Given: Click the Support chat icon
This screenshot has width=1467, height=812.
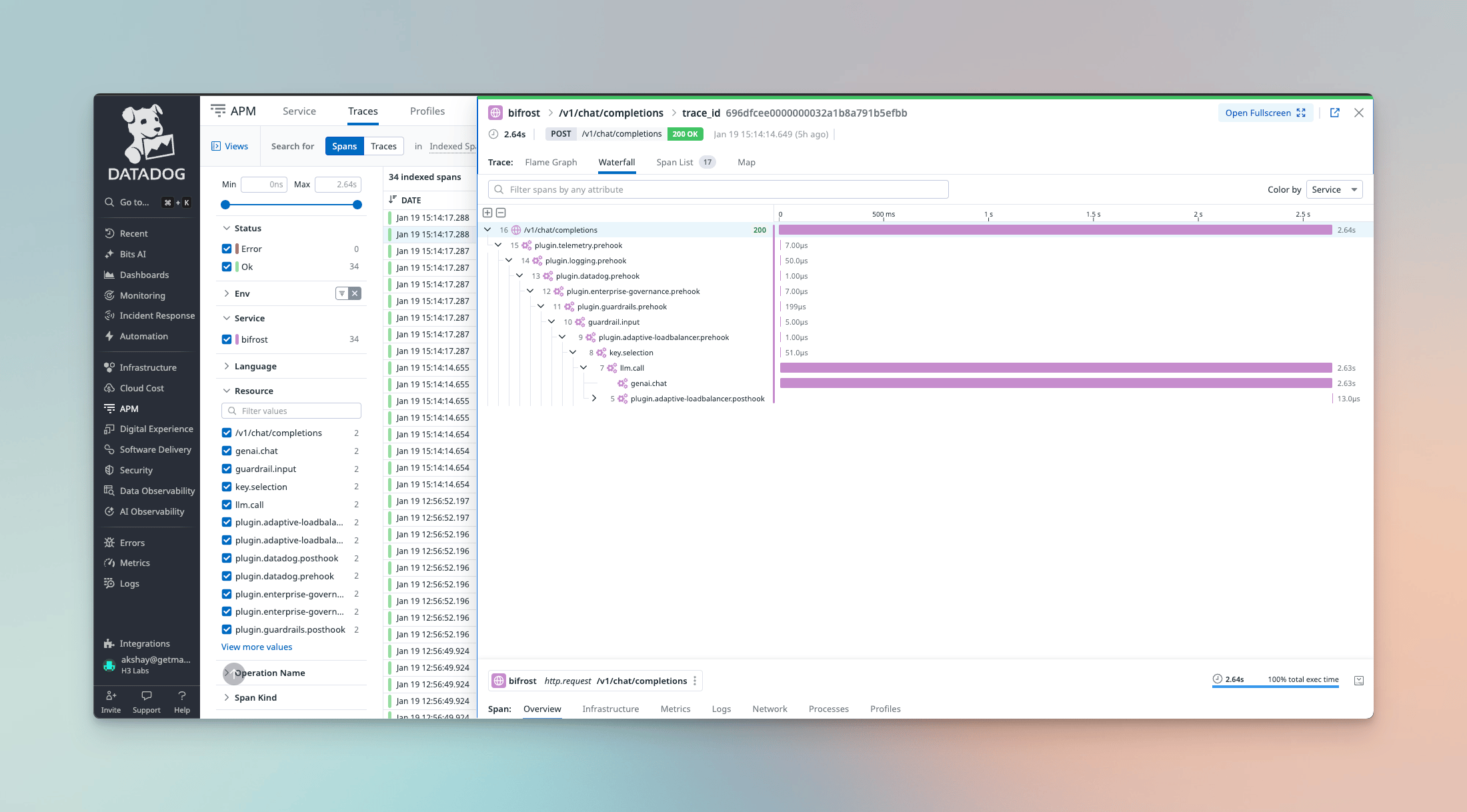Looking at the screenshot, I should click(146, 695).
